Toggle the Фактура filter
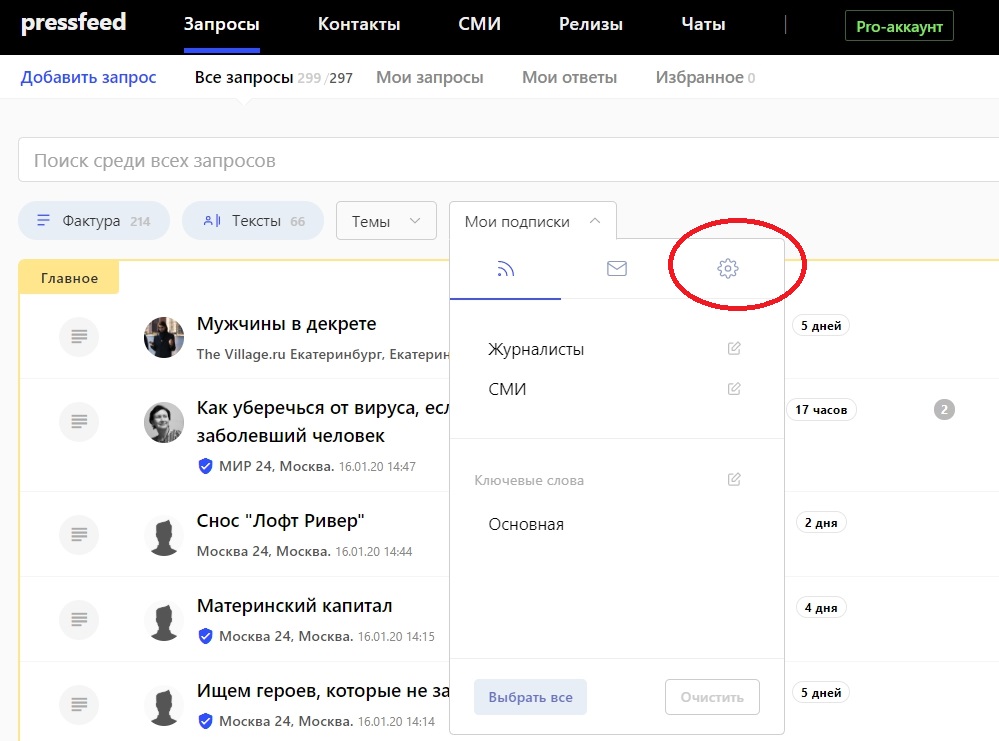 (x=94, y=221)
